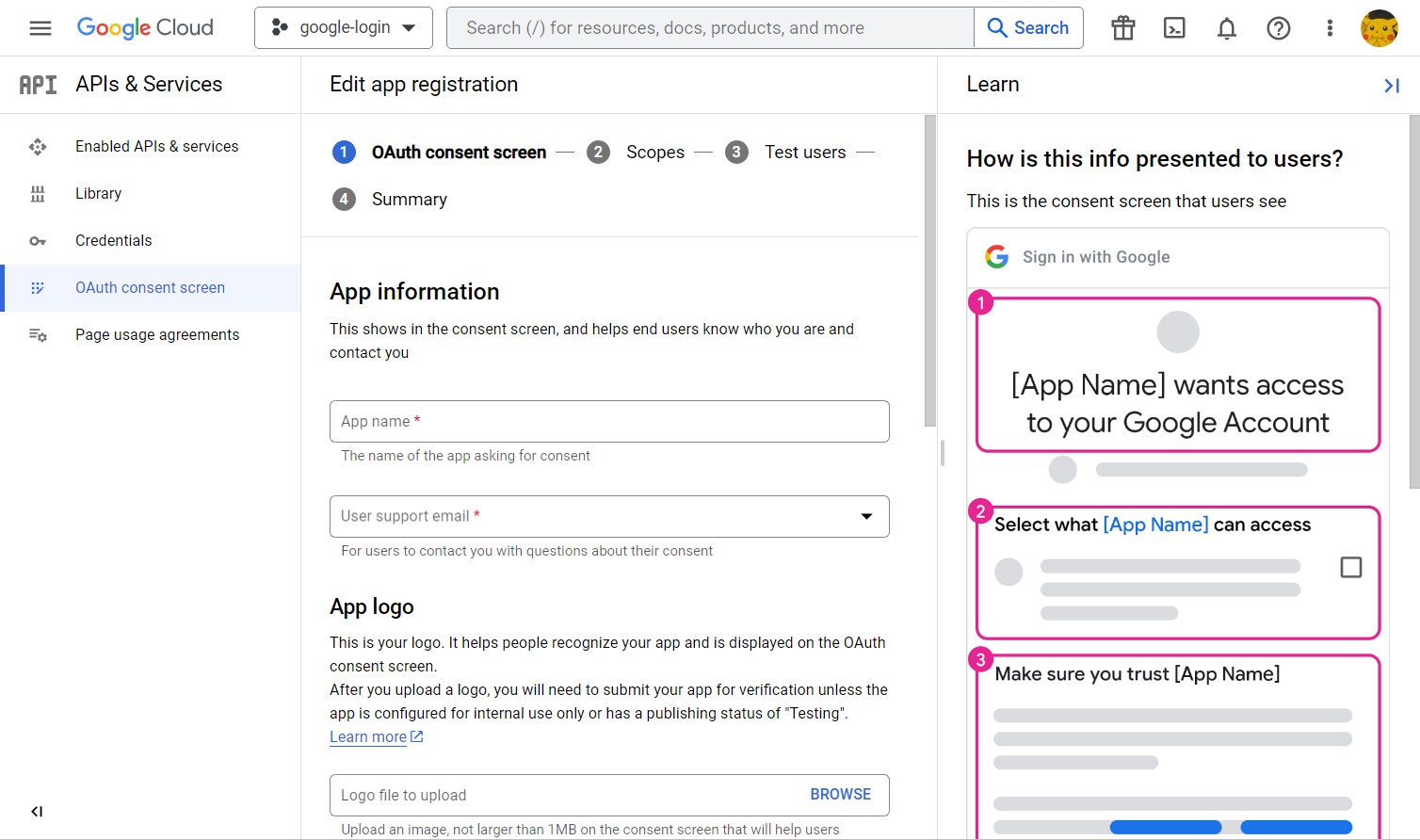Click the 'Edit app registration' heading
This screenshot has height=840, width=1420.
tap(424, 85)
